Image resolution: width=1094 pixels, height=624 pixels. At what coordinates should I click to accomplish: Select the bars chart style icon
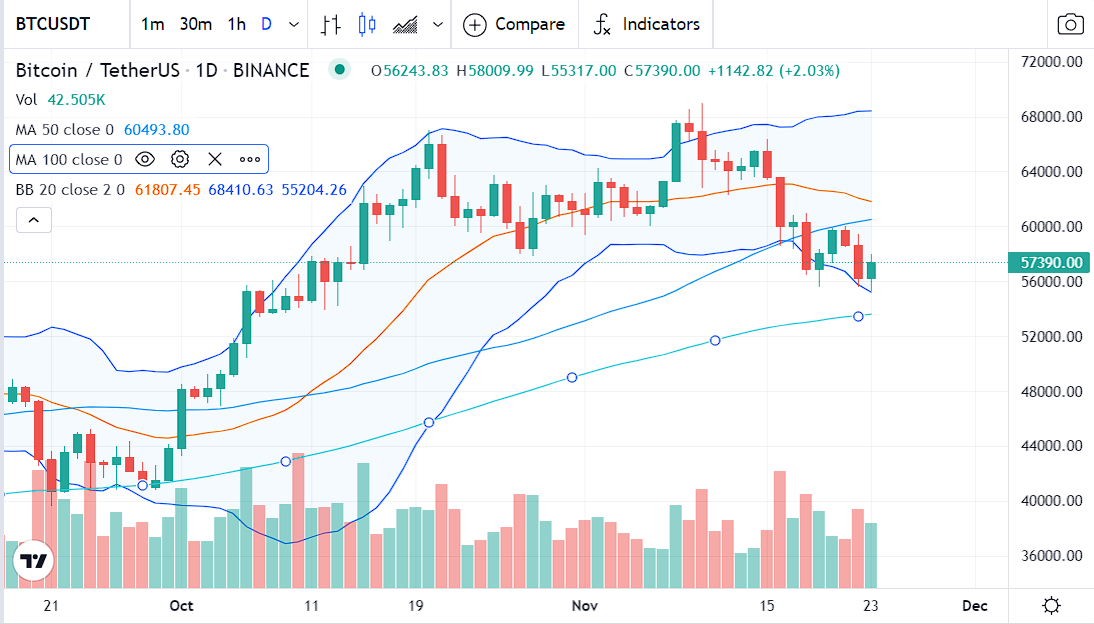330,24
